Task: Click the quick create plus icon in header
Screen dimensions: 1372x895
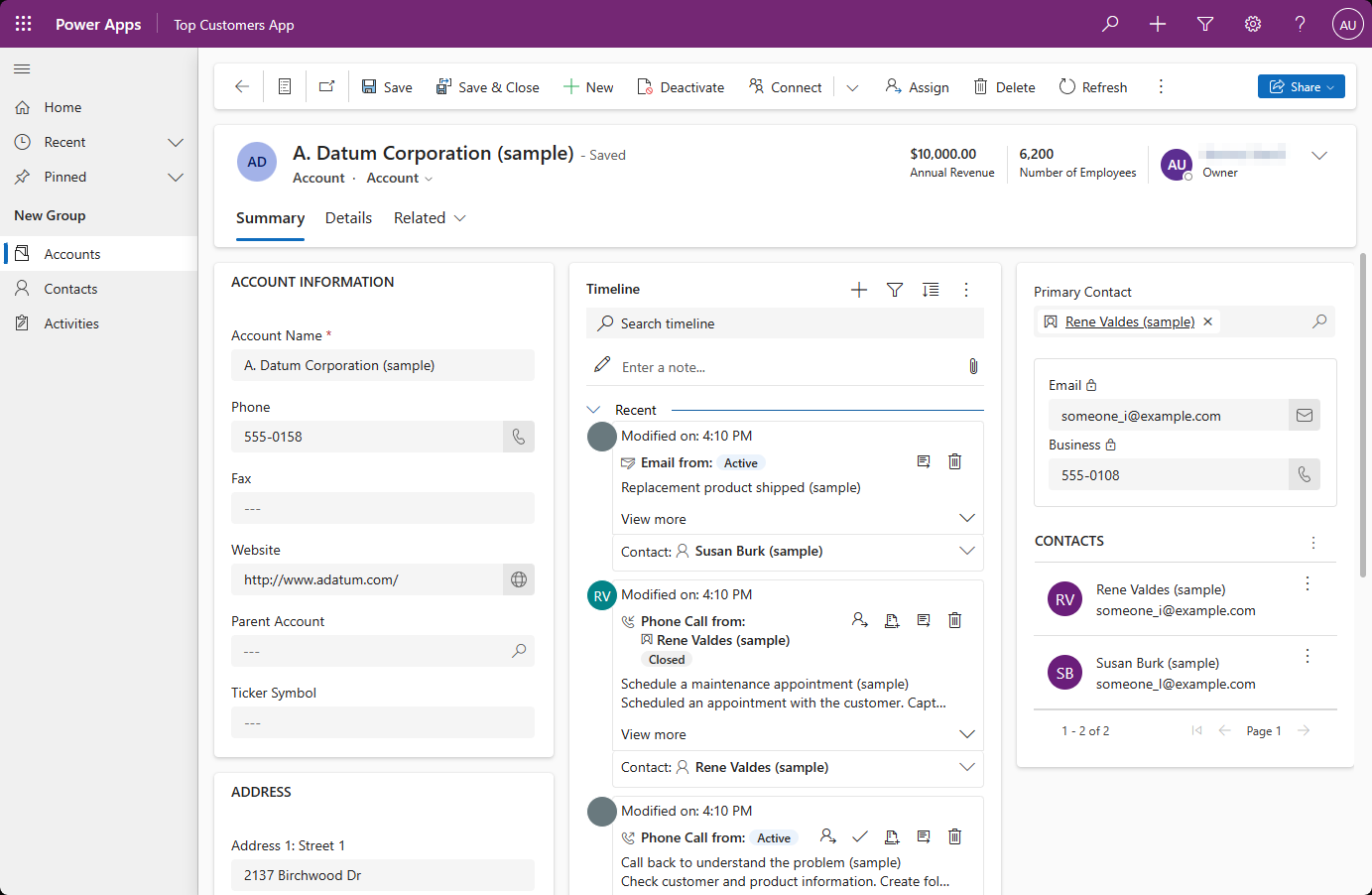Action: (x=1158, y=24)
